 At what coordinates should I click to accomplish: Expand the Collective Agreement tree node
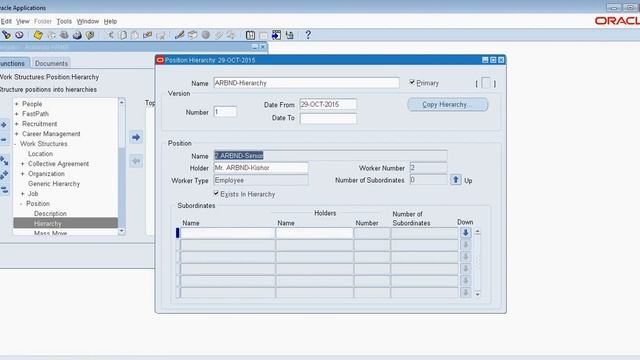point(22,164)
